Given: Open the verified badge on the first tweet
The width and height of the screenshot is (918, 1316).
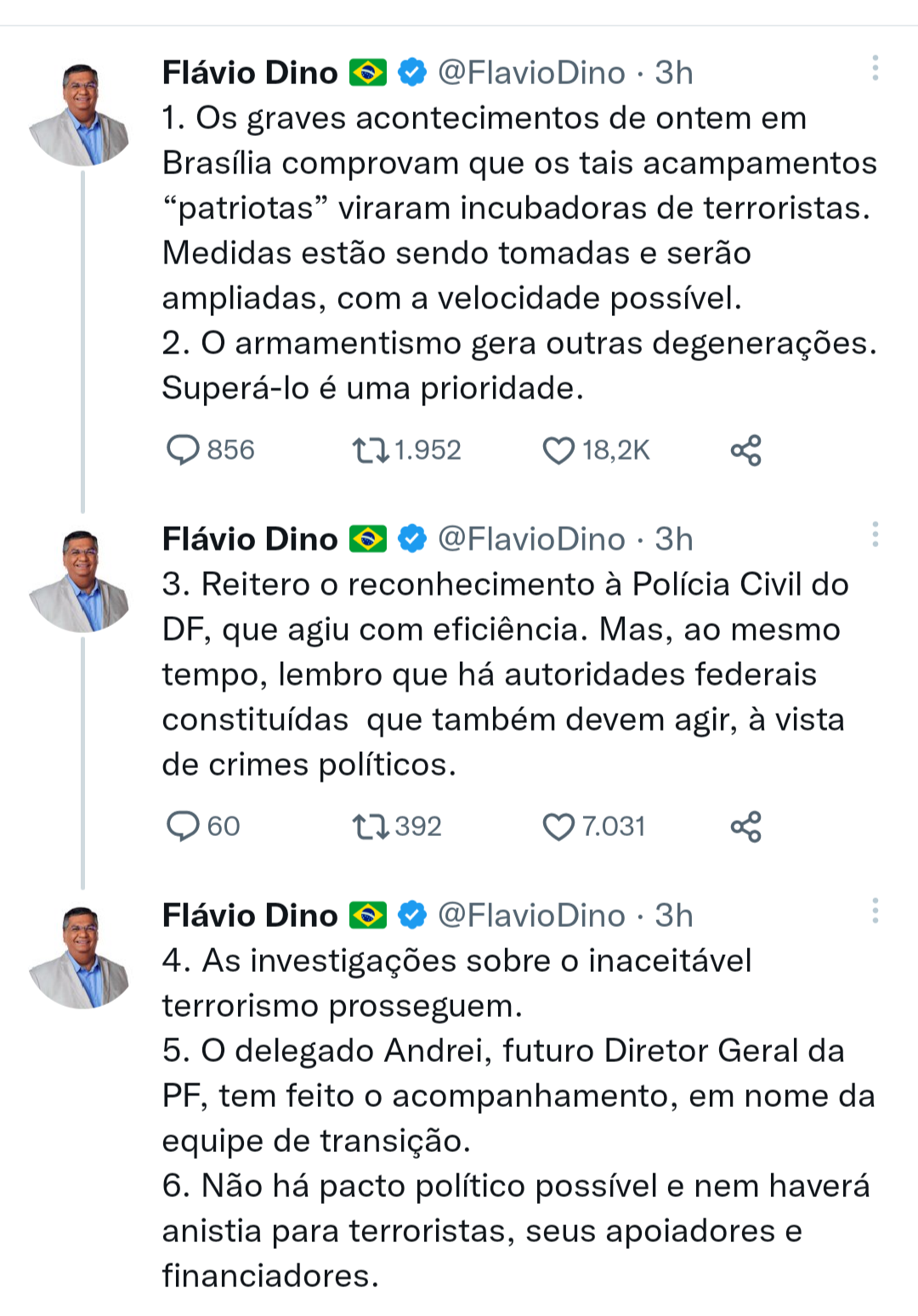Looking at the screenshot, I should click(x=412, y=73).
